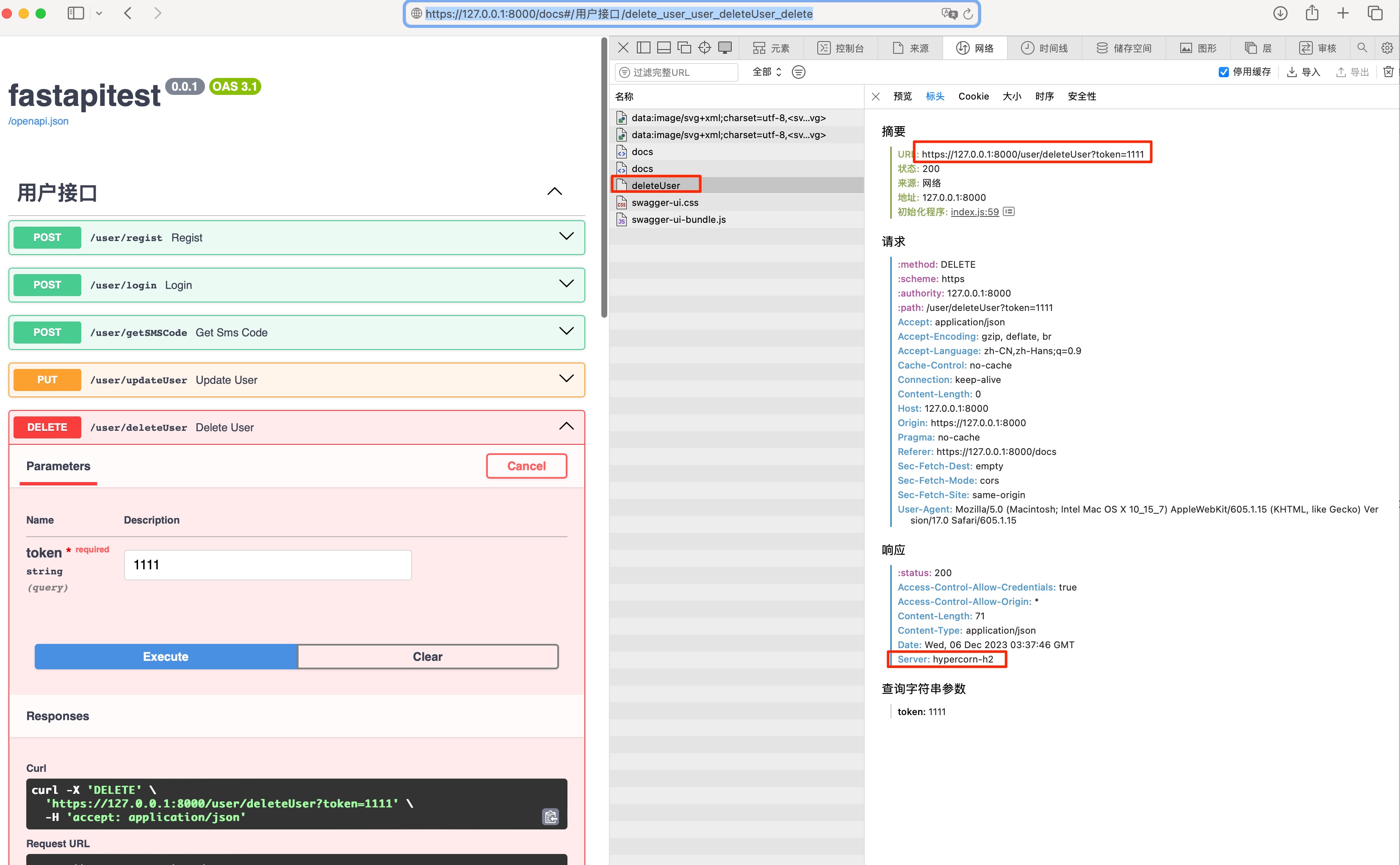This screenshot has height=865, width=1400.
Task: Click the blue Execute button
Action: point(166,657)
